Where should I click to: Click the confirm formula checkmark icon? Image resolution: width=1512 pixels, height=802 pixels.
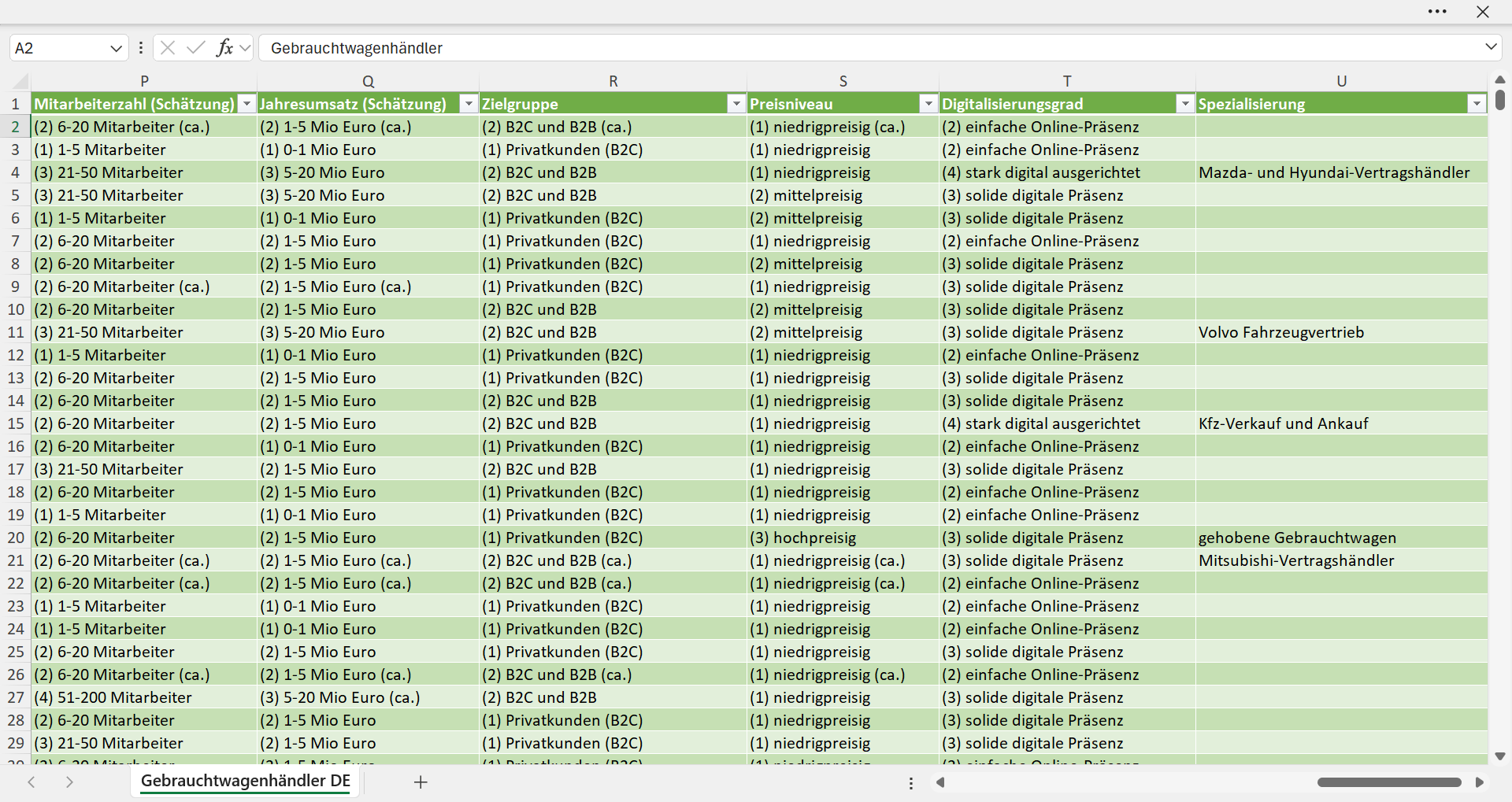pos(195,48)
